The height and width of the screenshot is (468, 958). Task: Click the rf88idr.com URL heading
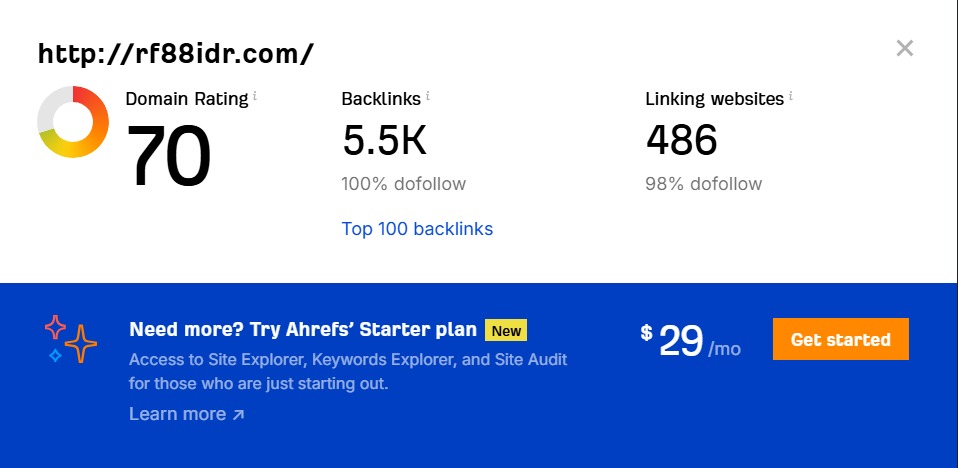click(x=176, y=54)
